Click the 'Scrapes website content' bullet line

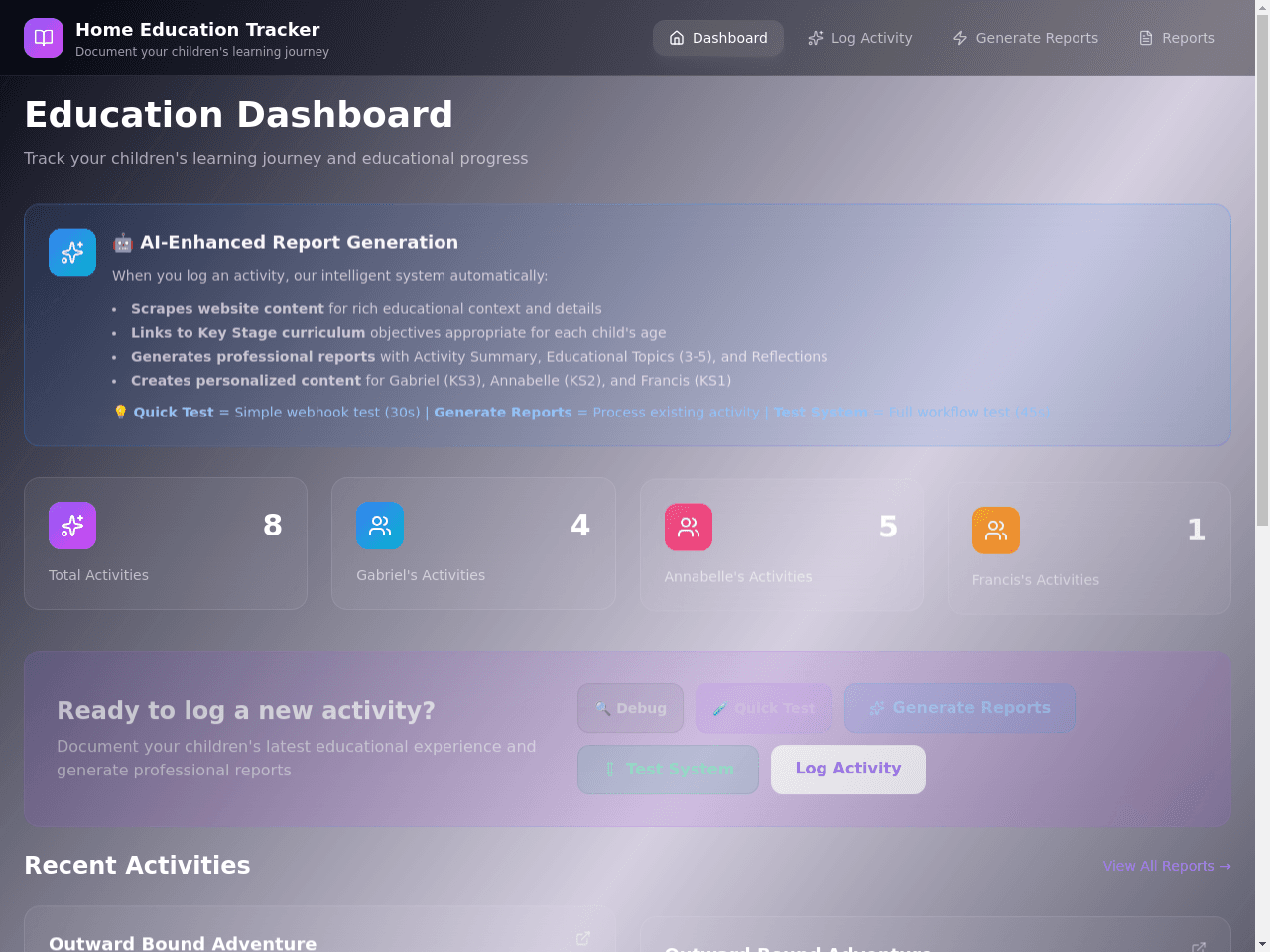366,309
